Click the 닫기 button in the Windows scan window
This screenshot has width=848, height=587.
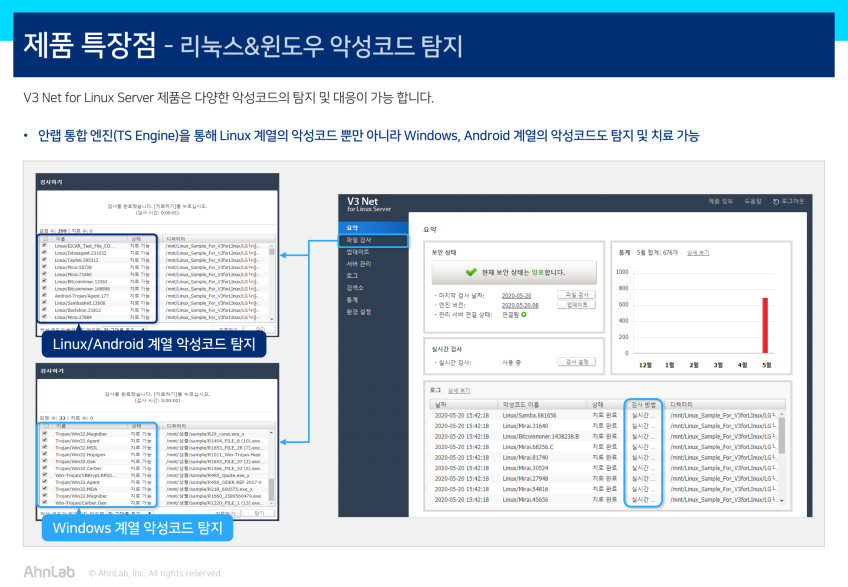[260, 513]
